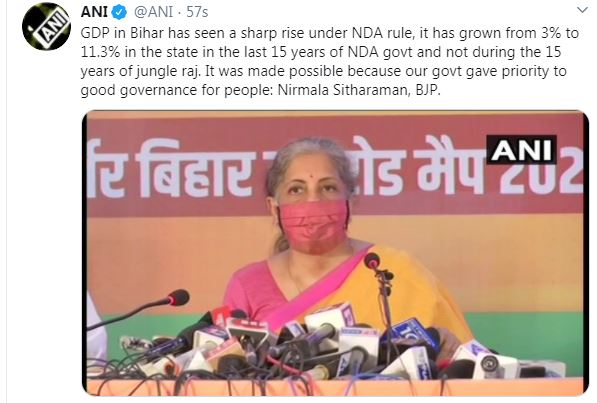The height and width of the screenshot is (403, 597).
Task: Open the press conference photo thumbnail
Action: point(335,253)
